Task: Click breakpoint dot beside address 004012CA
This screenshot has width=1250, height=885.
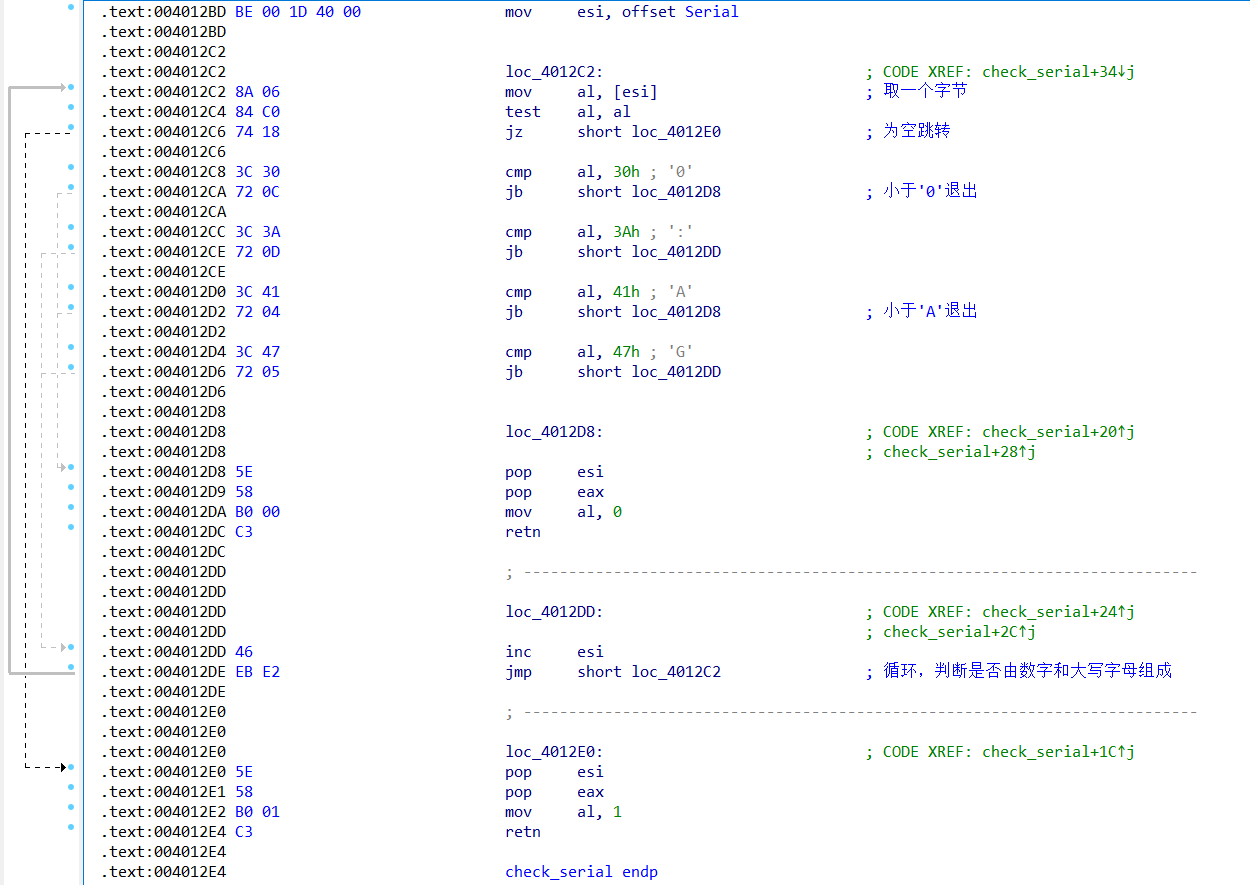Action: [71, 187]
